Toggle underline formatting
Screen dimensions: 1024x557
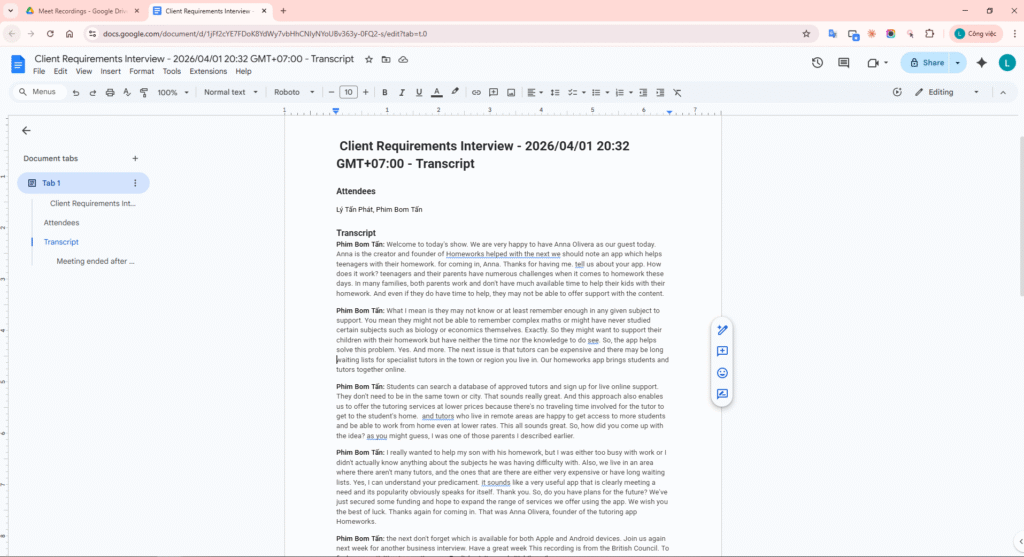tap(418, 92)
